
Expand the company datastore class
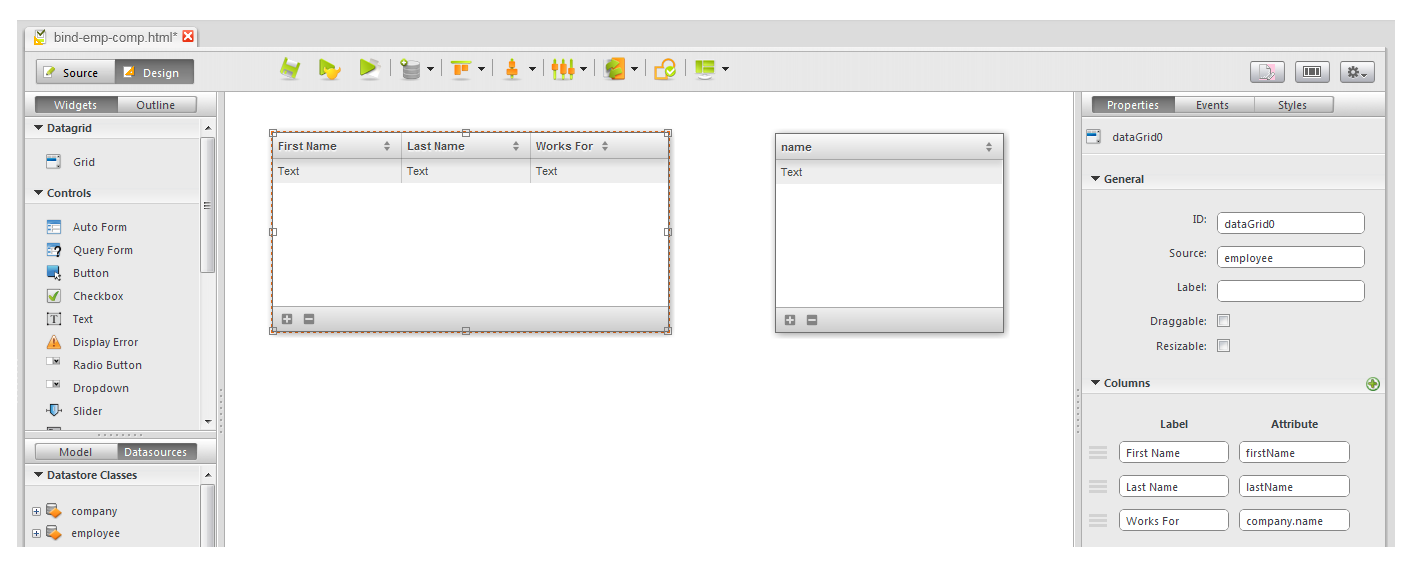(x=37, y=511)
